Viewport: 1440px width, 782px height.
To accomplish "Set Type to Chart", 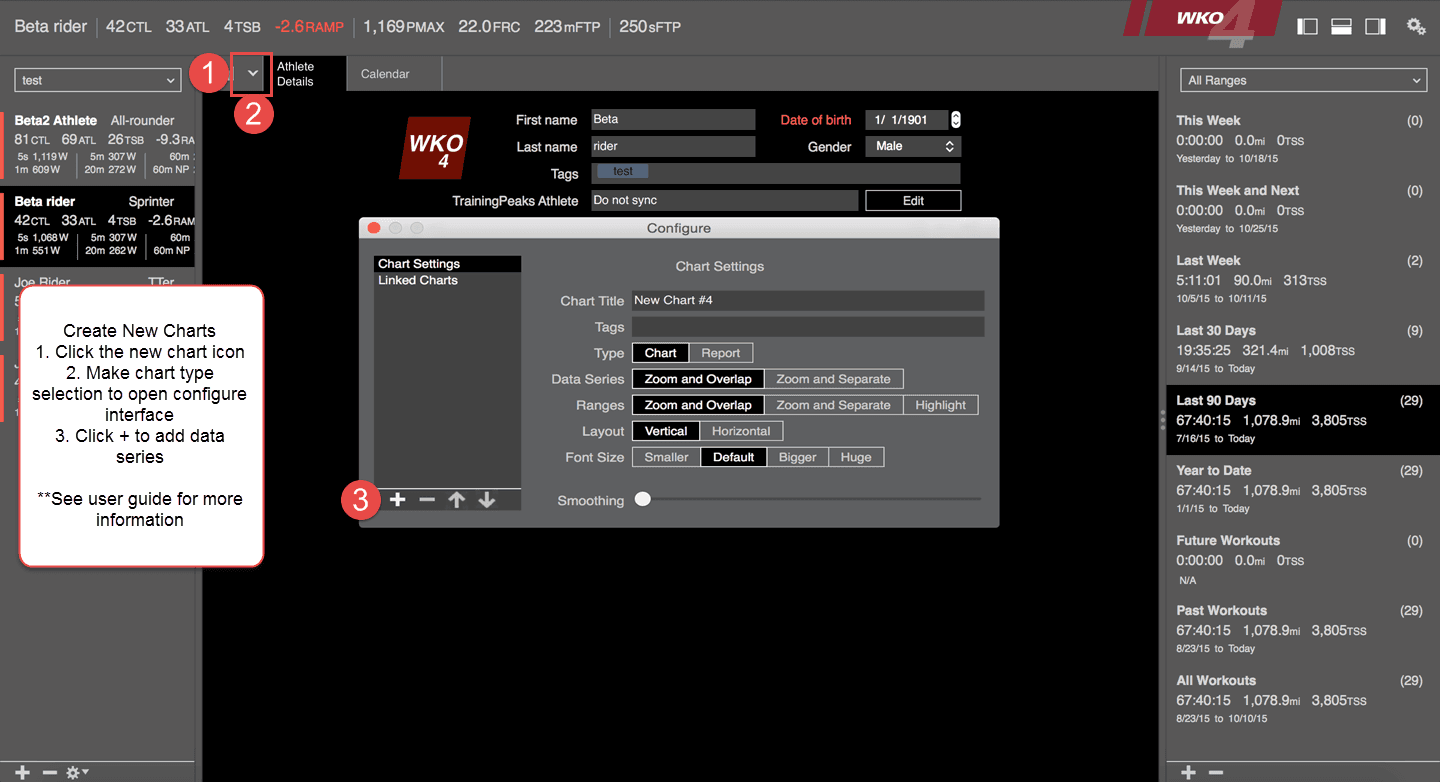I will point(660,353).
